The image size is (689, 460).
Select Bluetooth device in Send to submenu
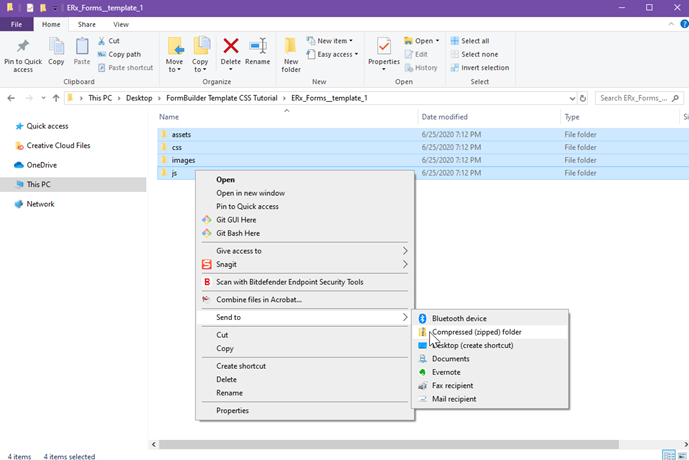[x=459, y=318]
